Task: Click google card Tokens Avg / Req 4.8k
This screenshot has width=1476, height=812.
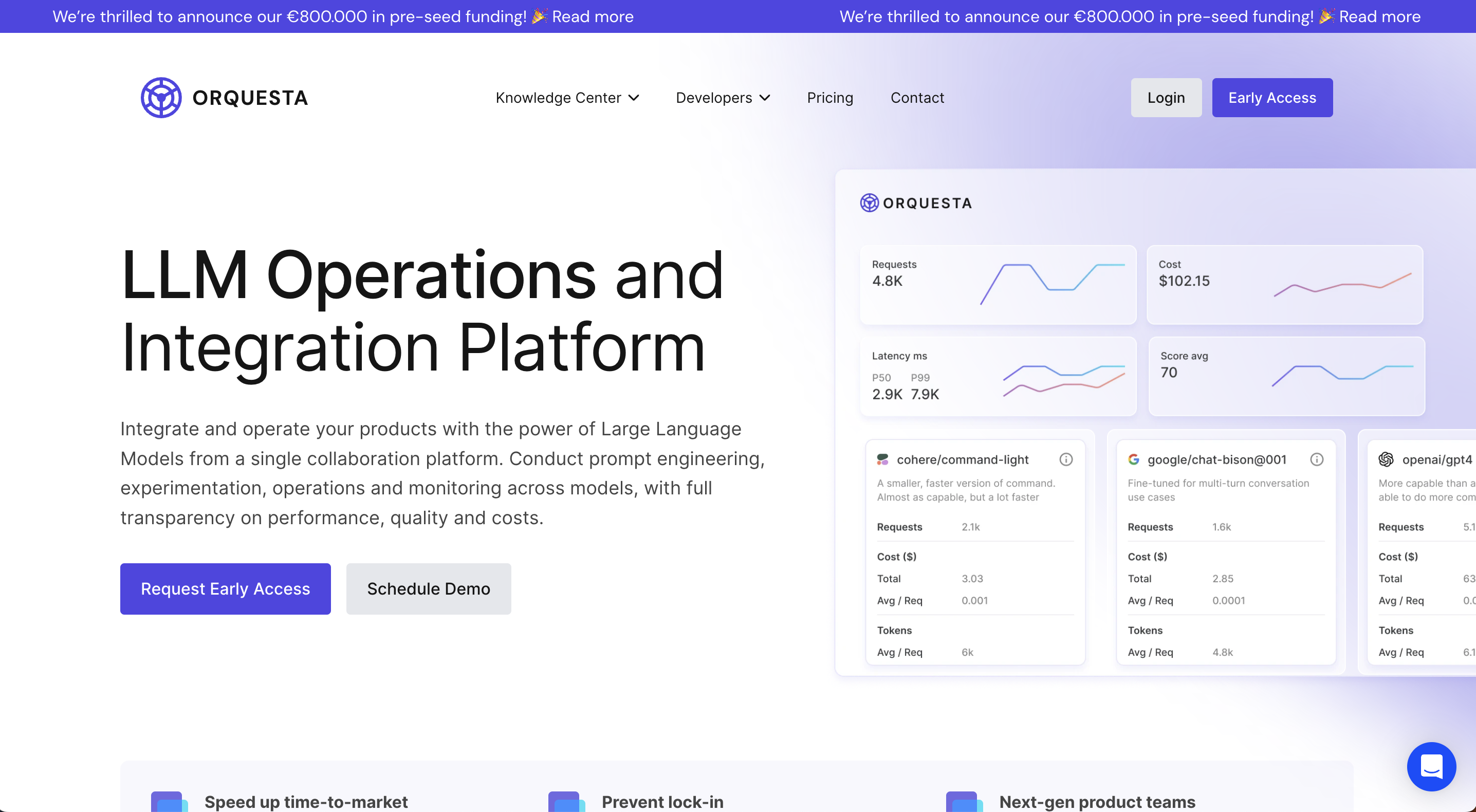Action: (x=1222, y=652)
